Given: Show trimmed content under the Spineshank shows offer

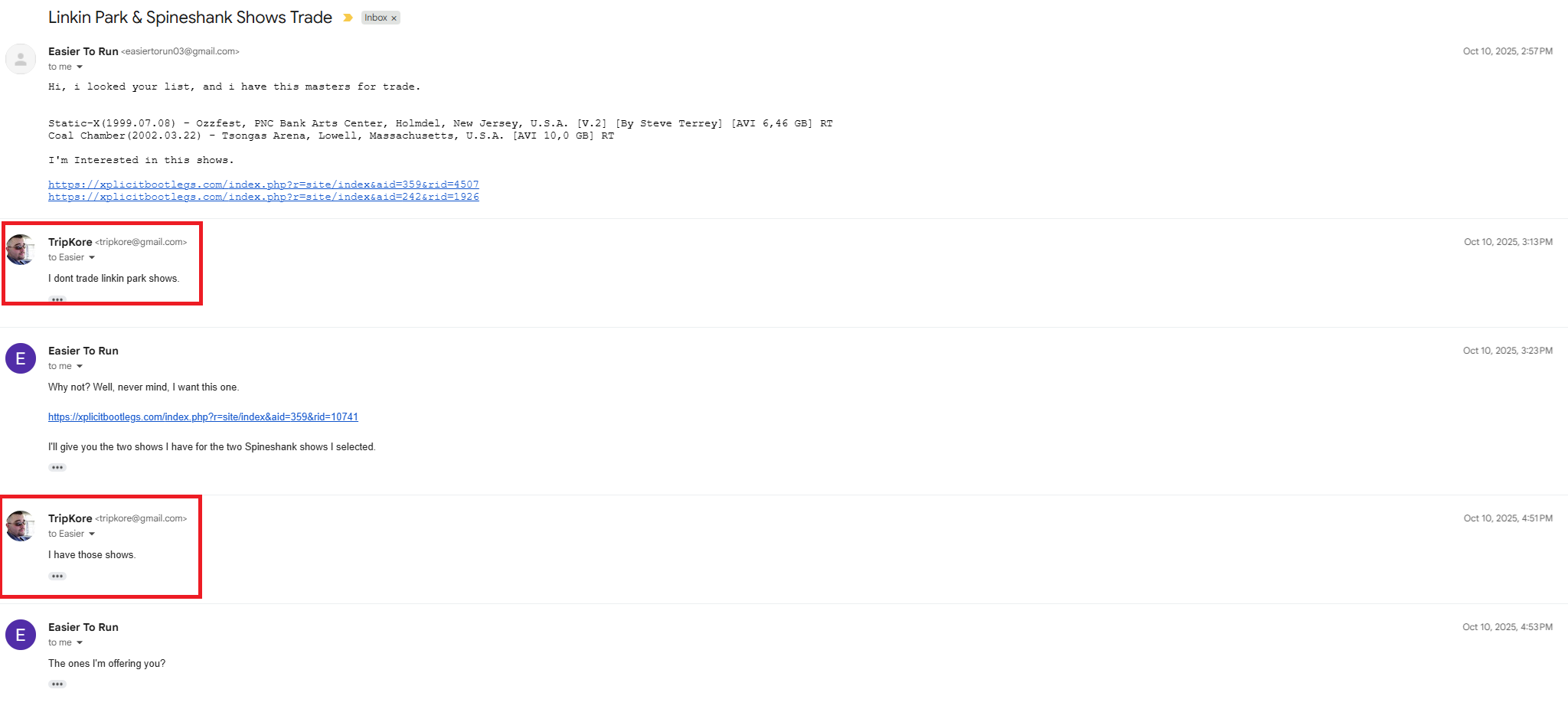Looking at the screenshot, I should [57, 468].
